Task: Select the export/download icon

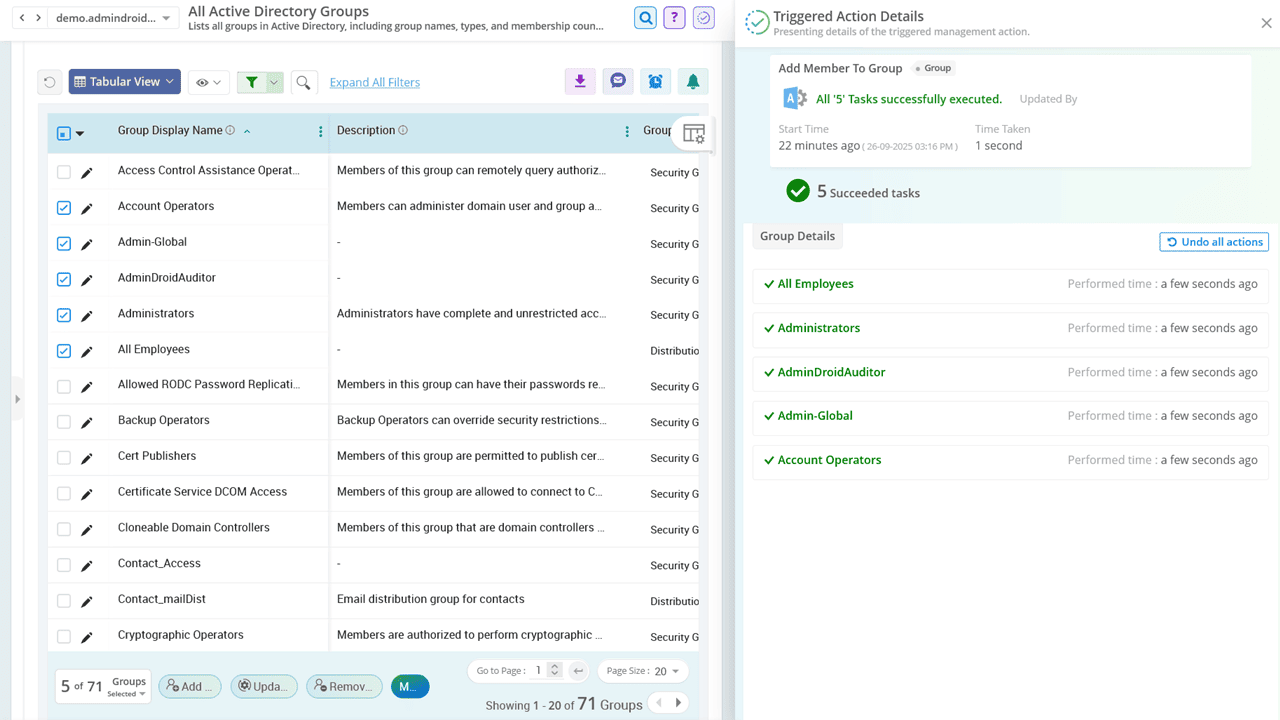Action: tap(580, 81)
